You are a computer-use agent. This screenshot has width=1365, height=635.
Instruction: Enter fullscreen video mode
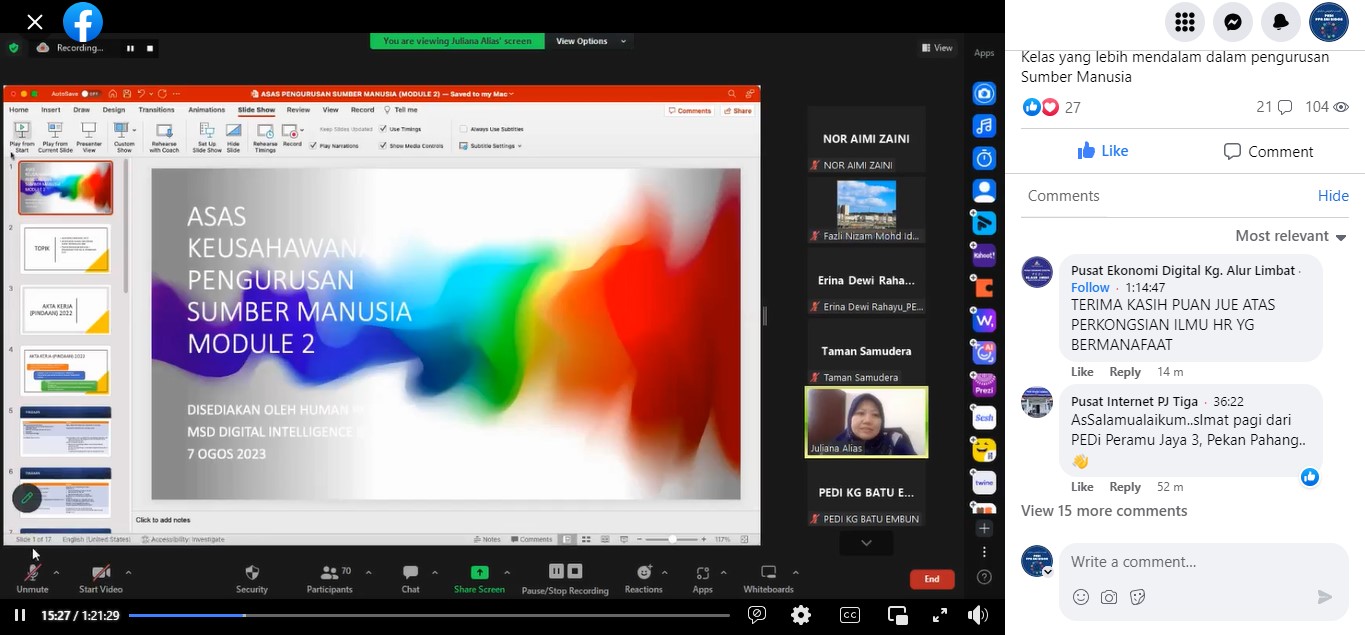click(x=940, y=615)
